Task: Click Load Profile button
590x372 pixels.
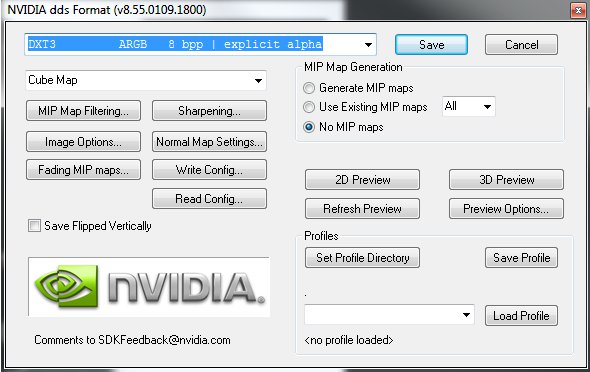Action: coord(521,316)
